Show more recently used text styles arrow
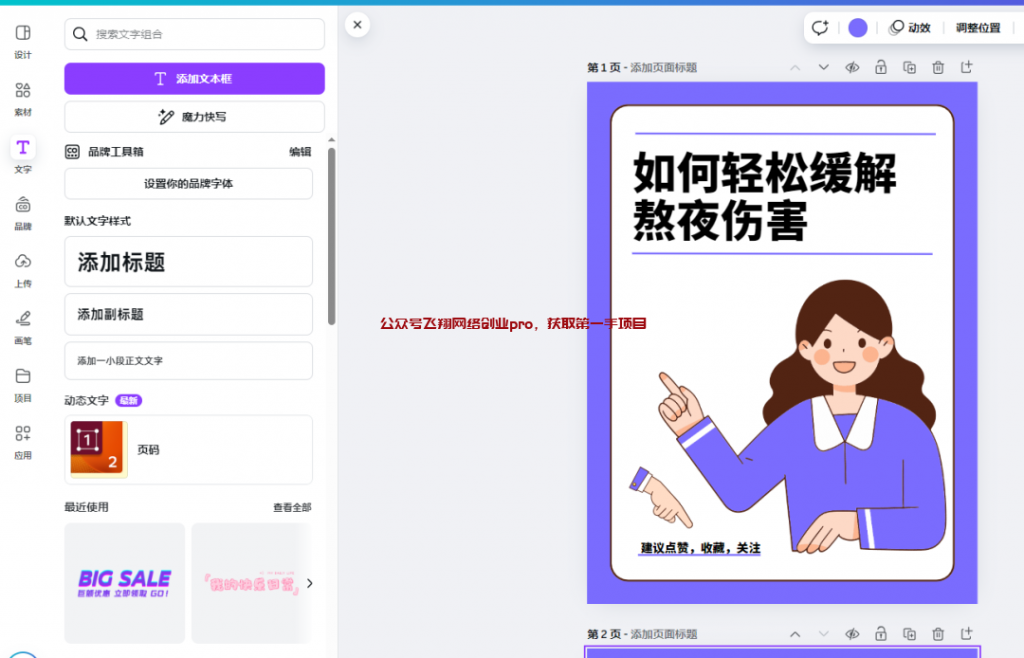This screenshot has width=1024, height=658. coord(309,583)
